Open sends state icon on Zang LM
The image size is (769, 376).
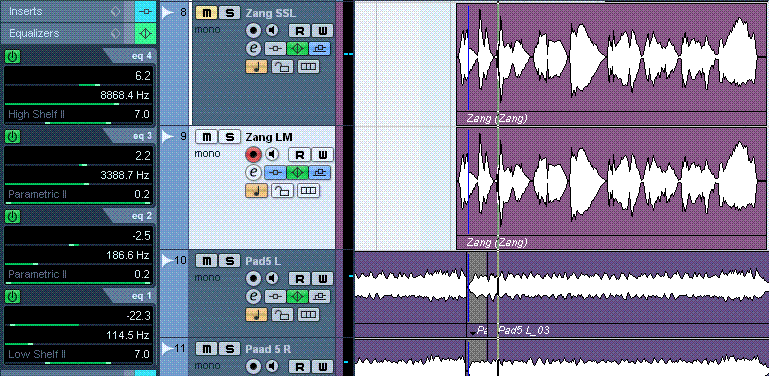(x=319, y=173)
